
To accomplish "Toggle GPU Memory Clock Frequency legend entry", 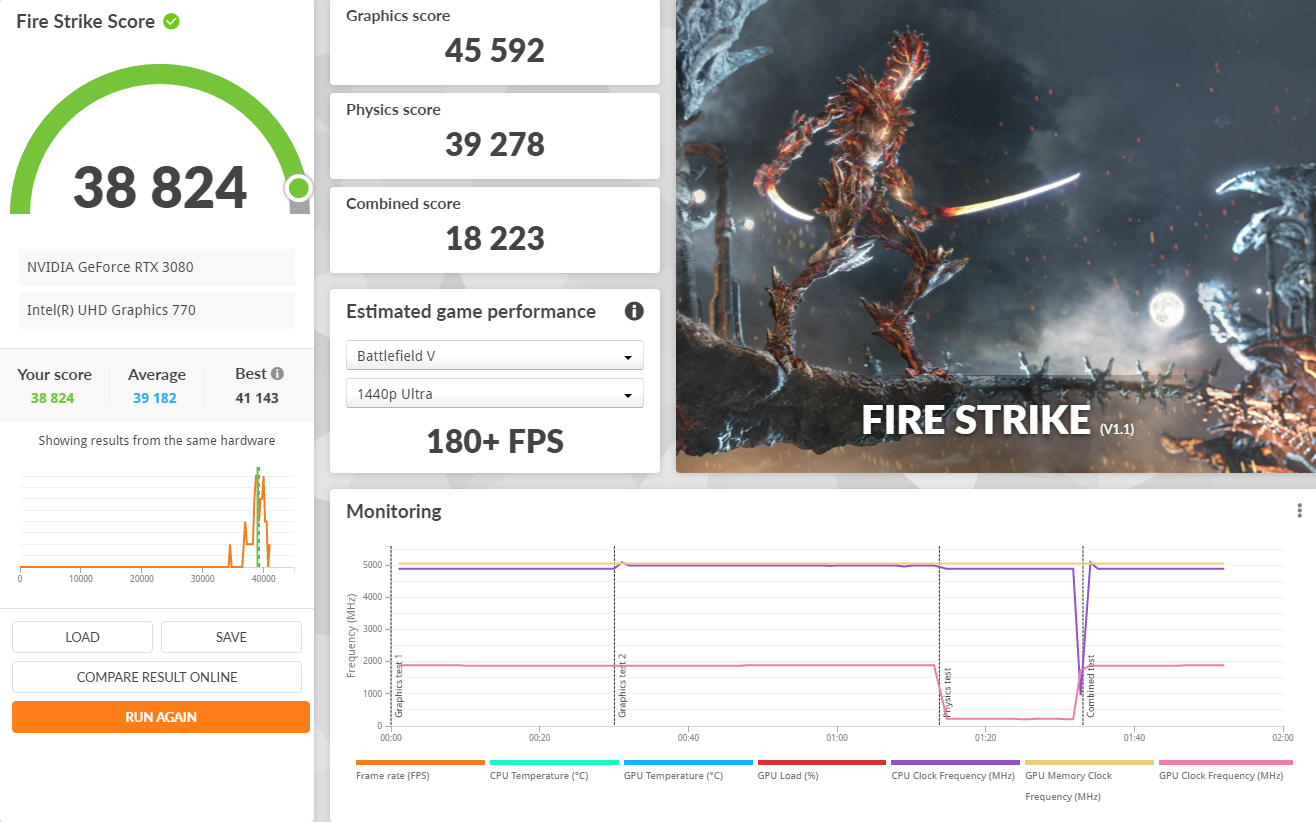I will (x=1089, y=781).
